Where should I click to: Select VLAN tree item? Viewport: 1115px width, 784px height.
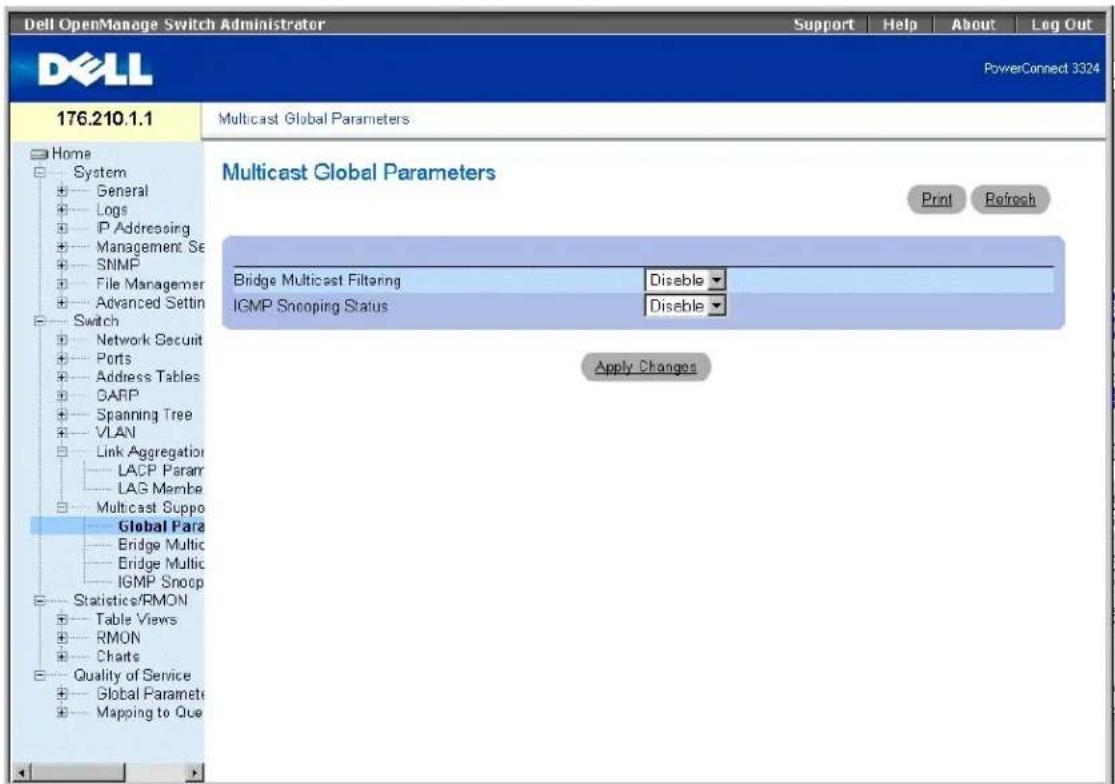click(x=116, y=432)
